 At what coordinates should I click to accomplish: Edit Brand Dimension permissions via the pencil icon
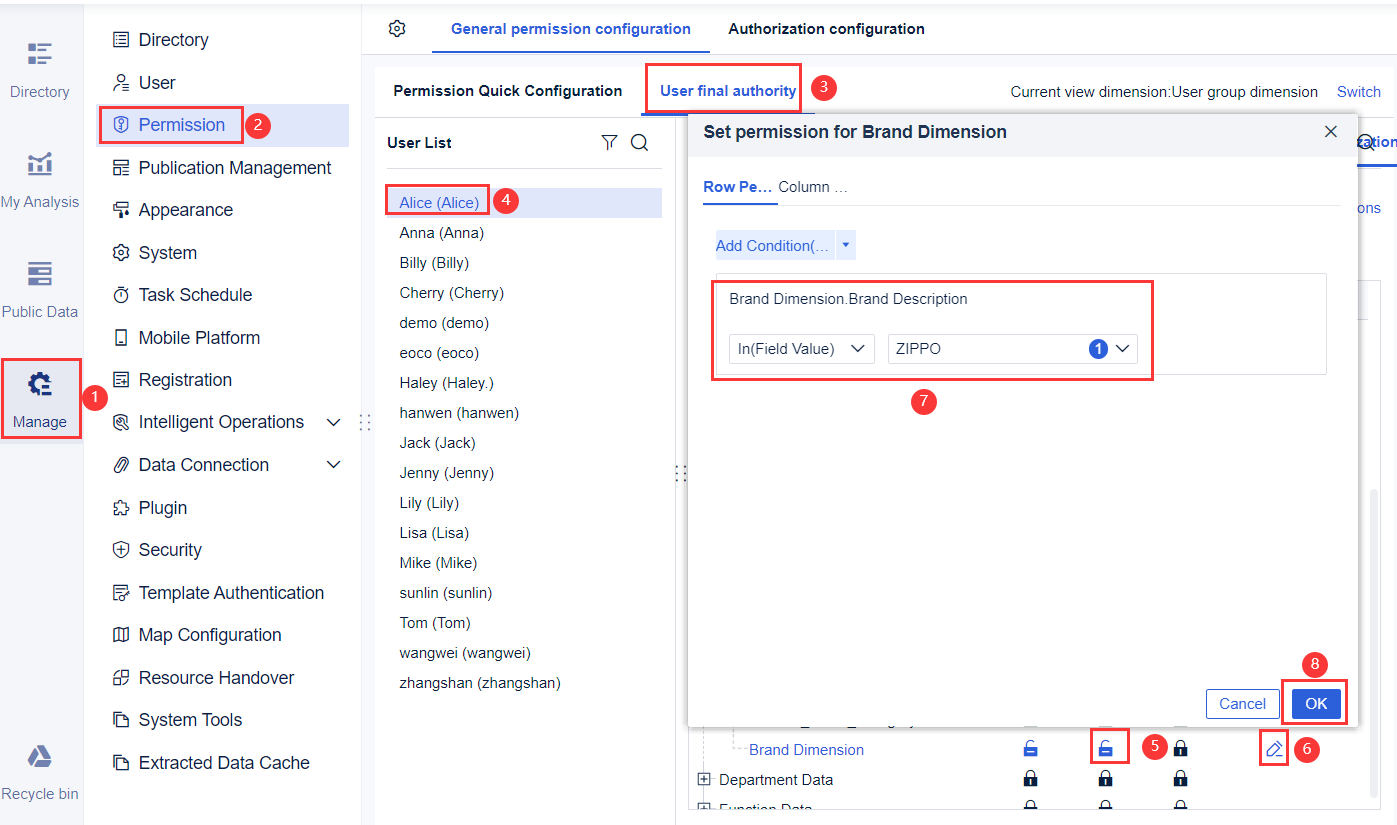coord(1273,748)
